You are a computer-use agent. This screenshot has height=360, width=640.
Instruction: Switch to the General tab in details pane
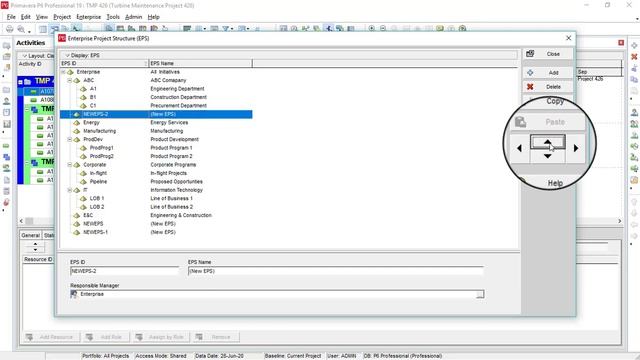(x=31, y=235)
